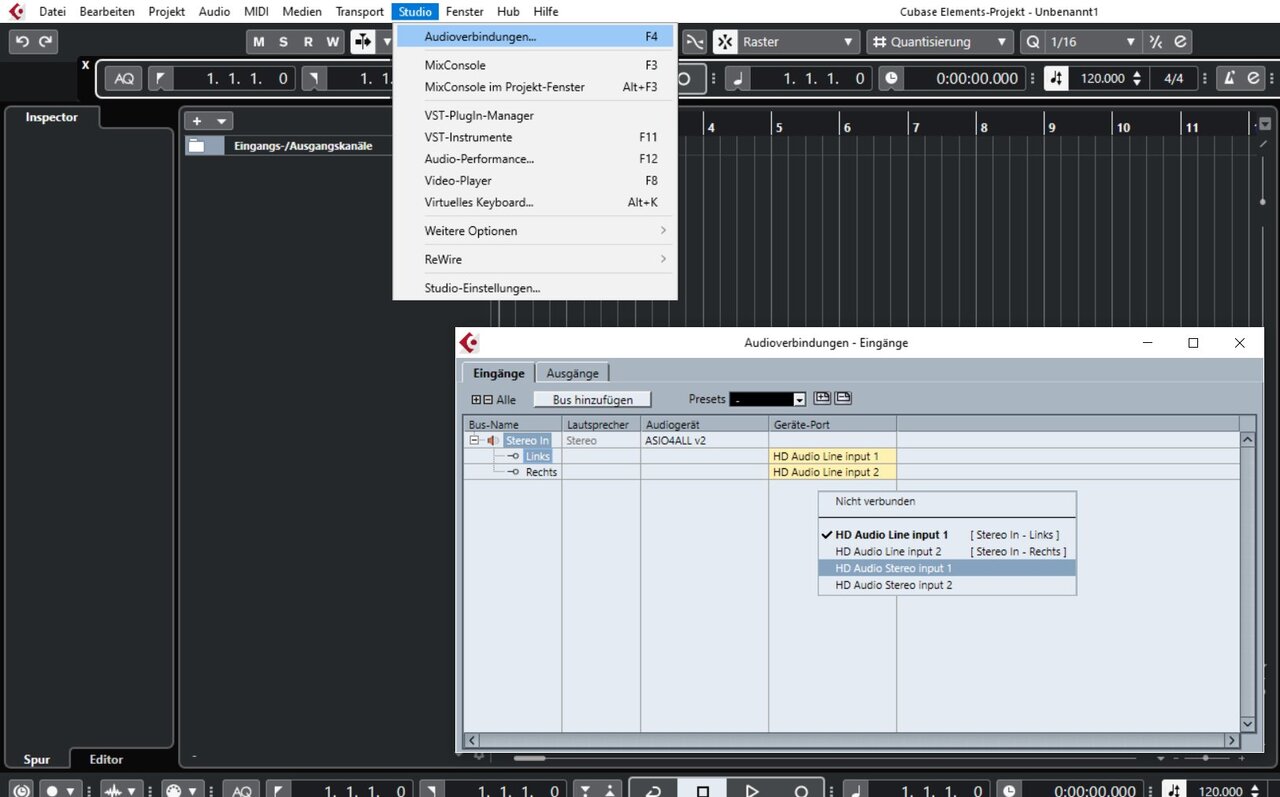Screen dimensions: 1280x797
Task: Open the 1/16 quantize value dropdown
Action: pos(1092,42)
